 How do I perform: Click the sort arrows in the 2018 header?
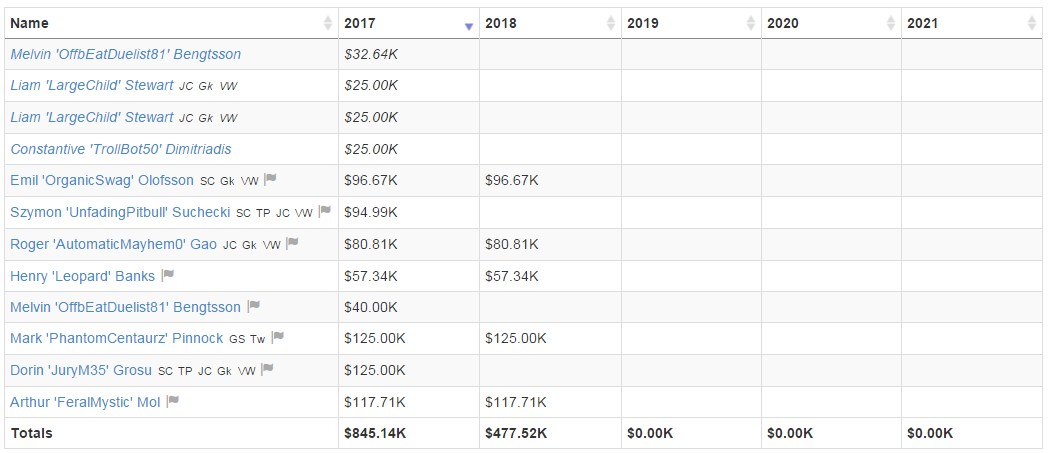coord(610,23)
